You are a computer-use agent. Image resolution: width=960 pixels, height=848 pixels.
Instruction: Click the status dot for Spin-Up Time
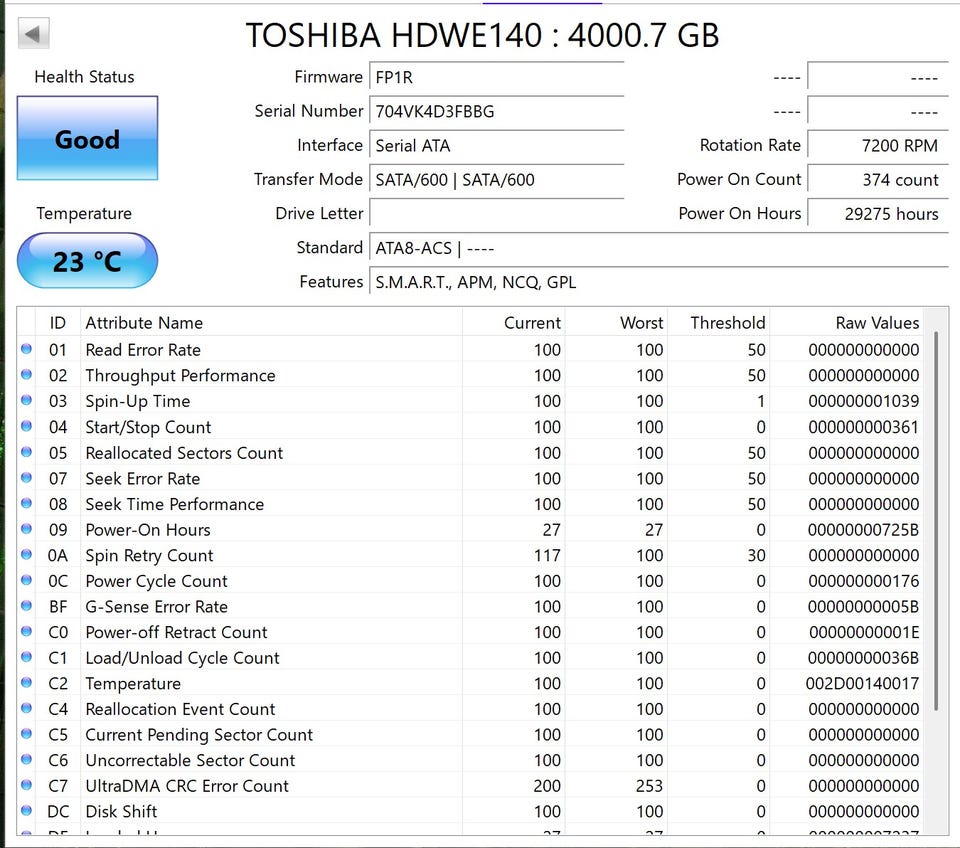(26, 401)
